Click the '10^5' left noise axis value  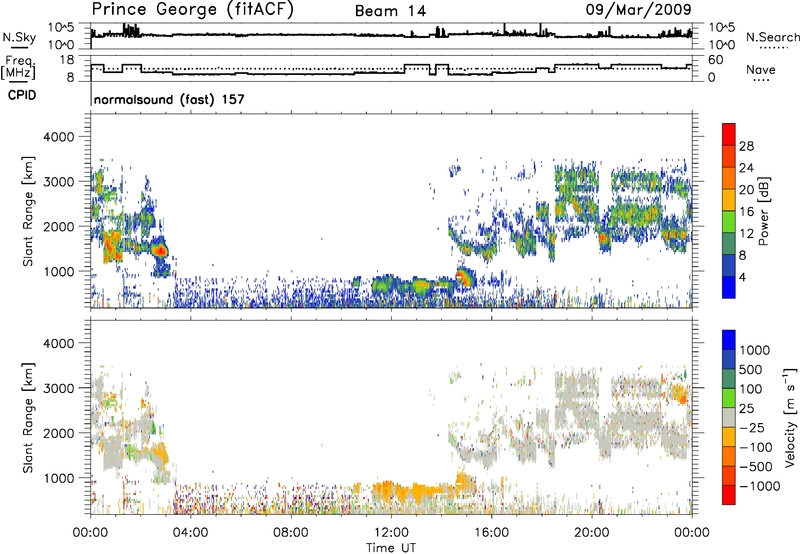tap(61, 27)
